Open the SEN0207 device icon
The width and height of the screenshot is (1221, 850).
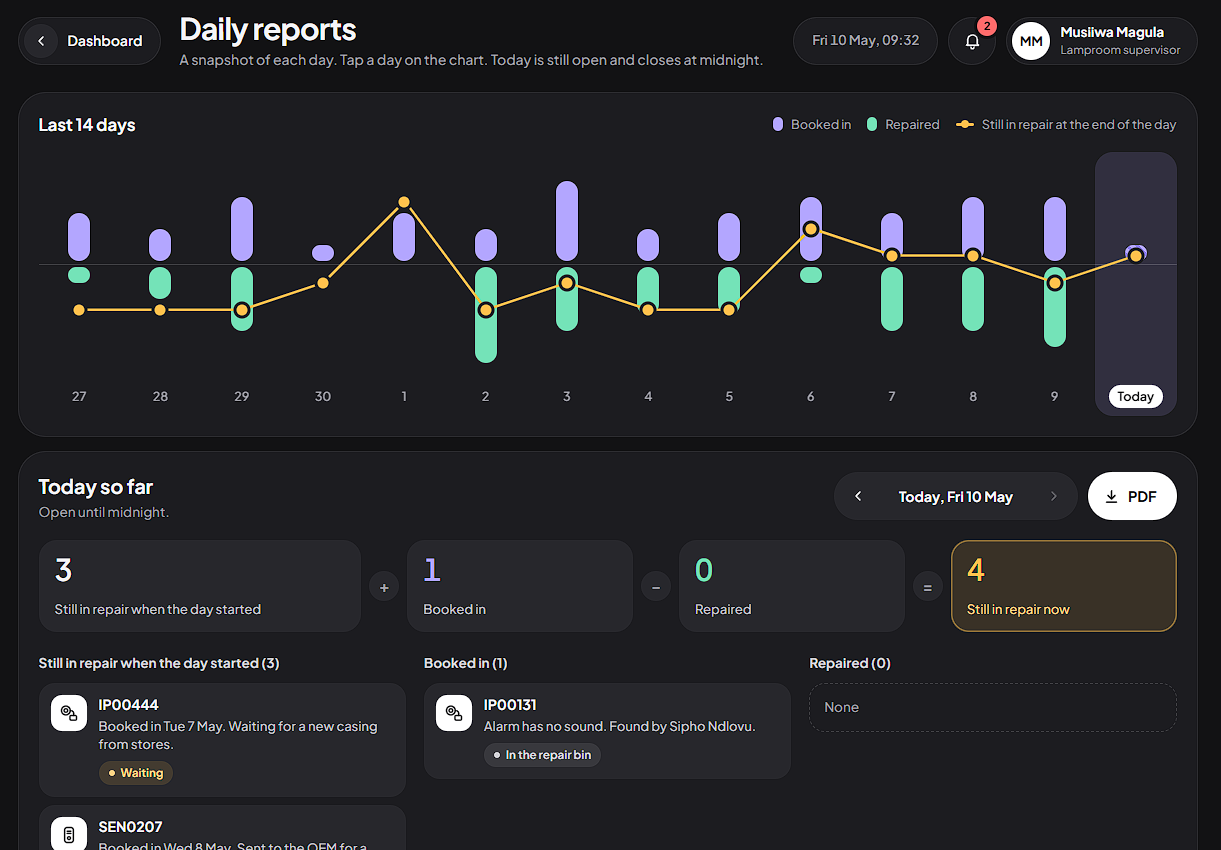pos(69,835)
